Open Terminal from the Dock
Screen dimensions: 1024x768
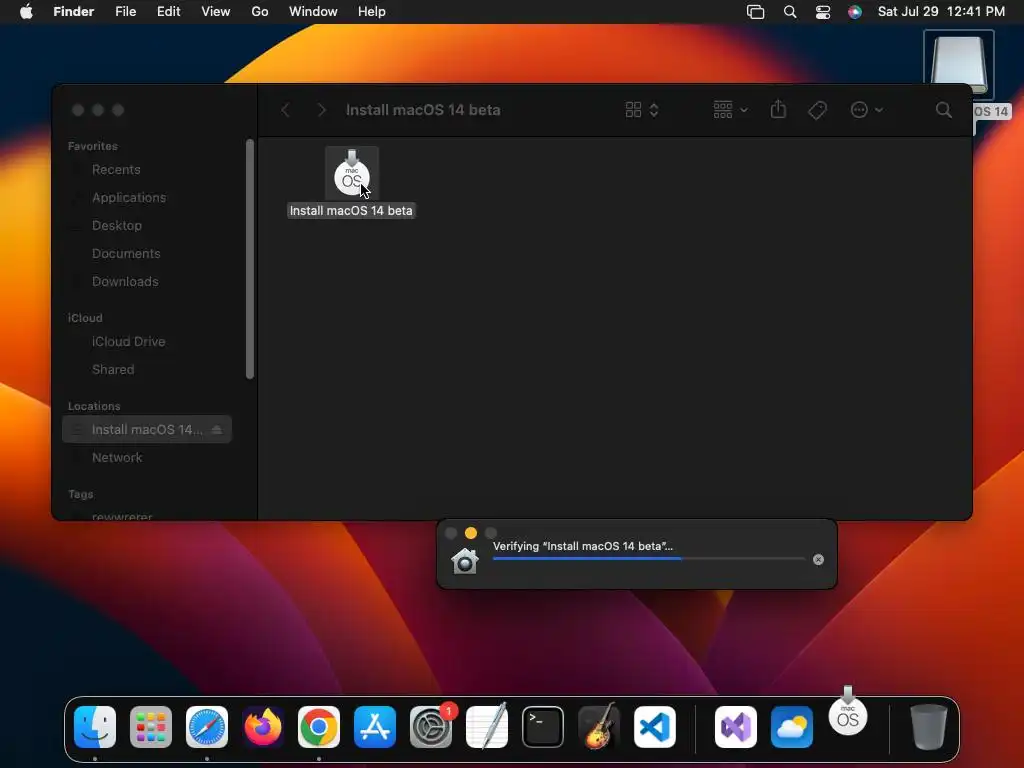543,727
